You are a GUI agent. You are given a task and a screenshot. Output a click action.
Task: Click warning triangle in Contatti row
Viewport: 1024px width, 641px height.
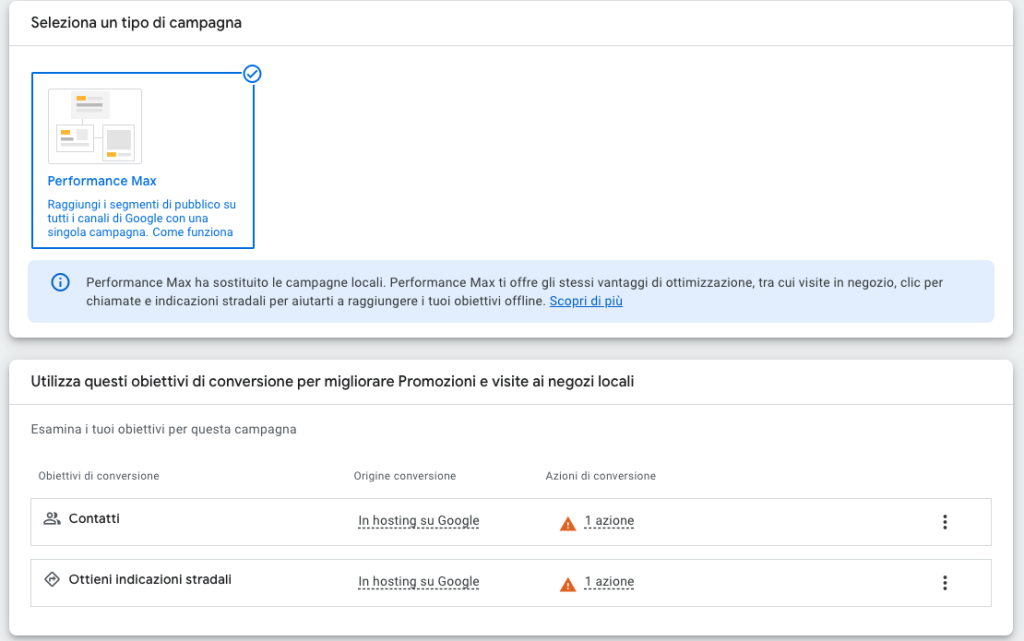click(x=568, y=524)
